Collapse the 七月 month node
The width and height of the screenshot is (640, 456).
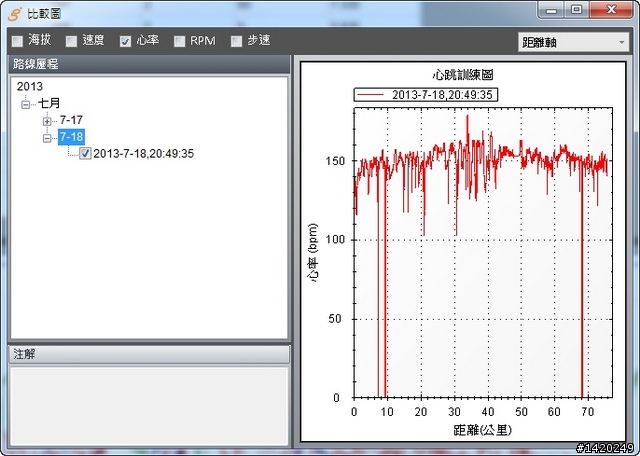pyautogui.click(x=26, y=105)
